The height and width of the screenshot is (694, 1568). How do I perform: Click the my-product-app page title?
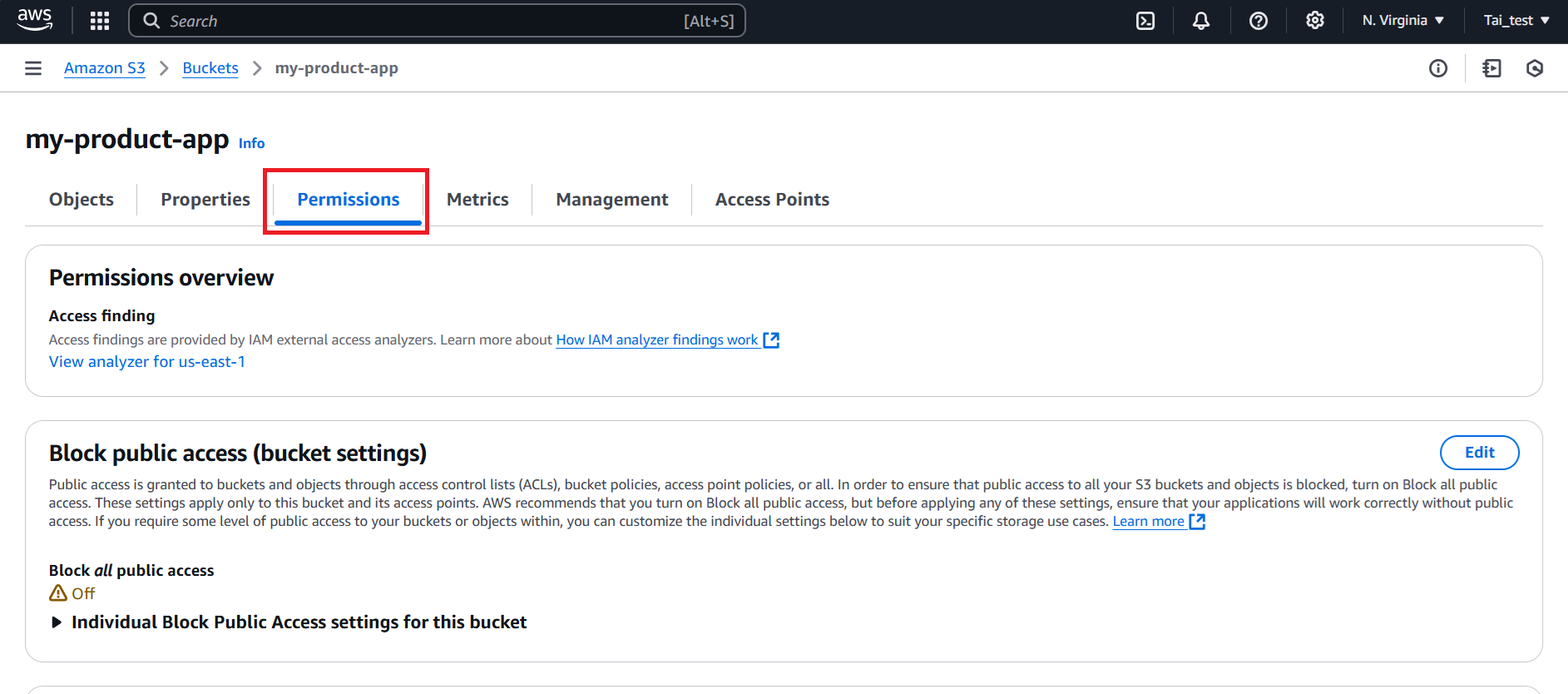coord(127,139)
